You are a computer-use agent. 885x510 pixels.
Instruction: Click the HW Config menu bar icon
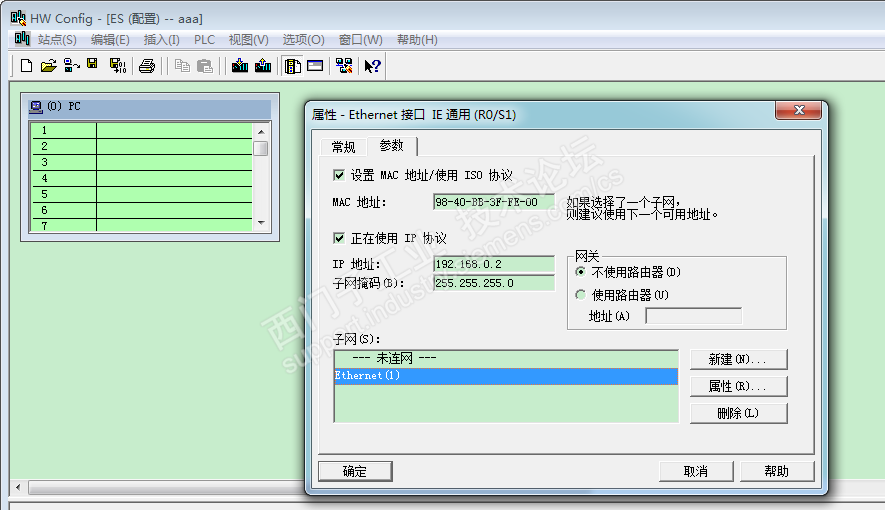tap(22, 39)
